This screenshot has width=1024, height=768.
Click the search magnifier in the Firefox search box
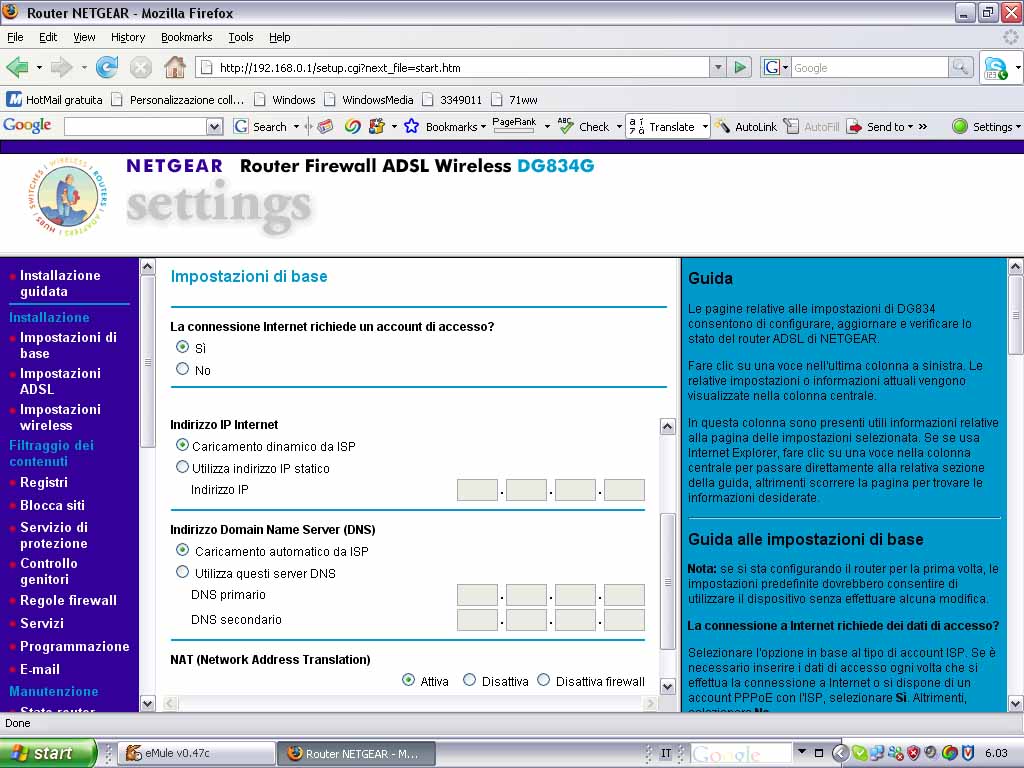coord(960,67)
